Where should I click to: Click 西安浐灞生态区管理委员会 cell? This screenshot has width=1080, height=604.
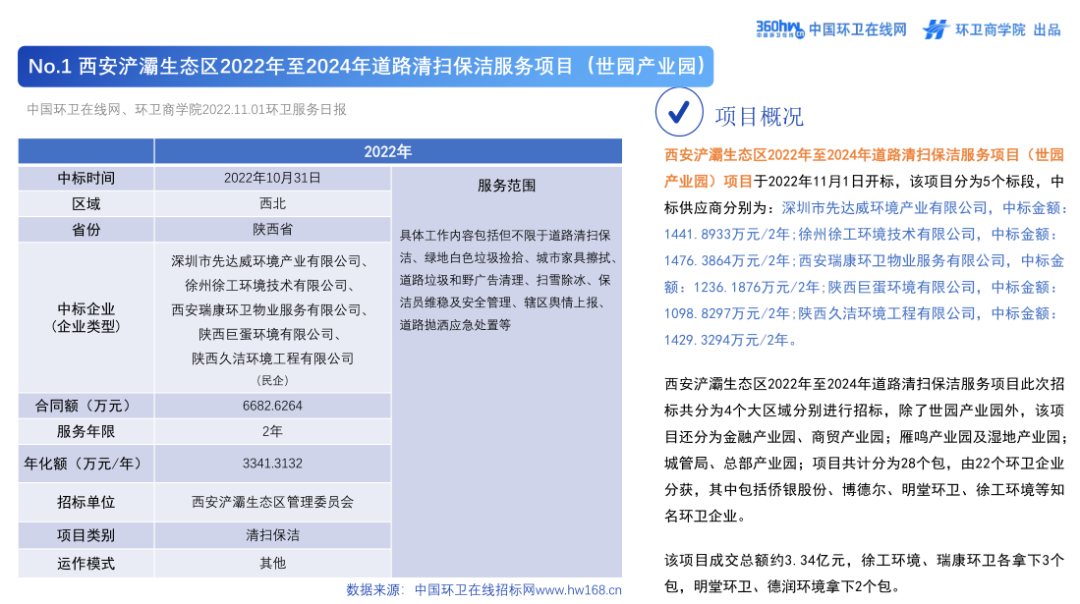[x=272, y=502]
